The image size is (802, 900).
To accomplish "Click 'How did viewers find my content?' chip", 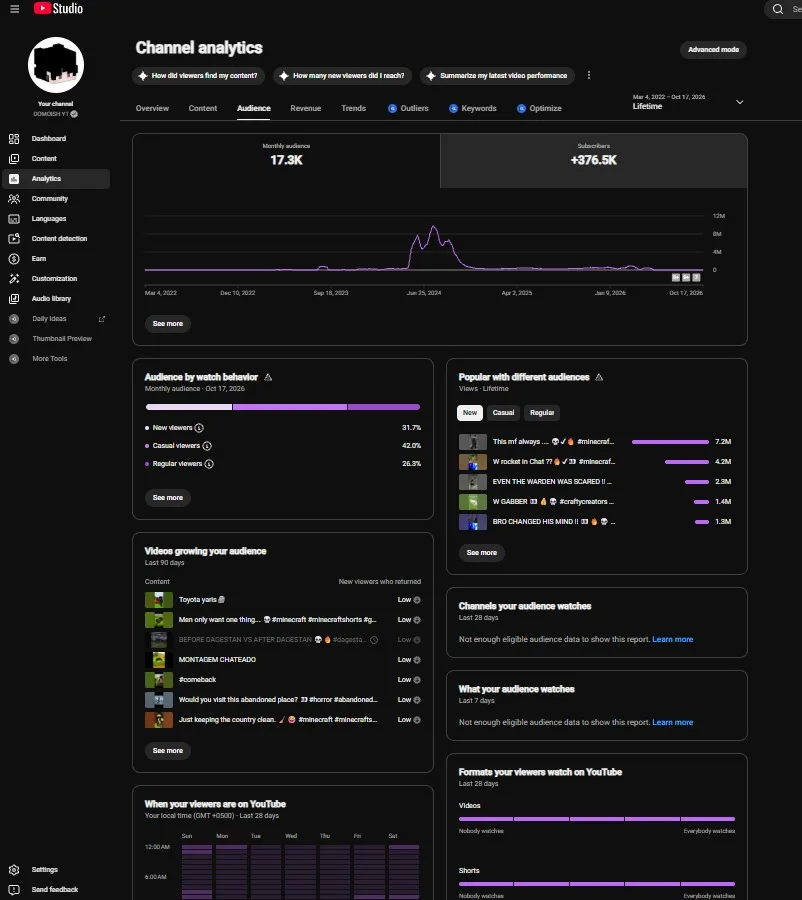I will pyautogui.click(x=198, y=75).
